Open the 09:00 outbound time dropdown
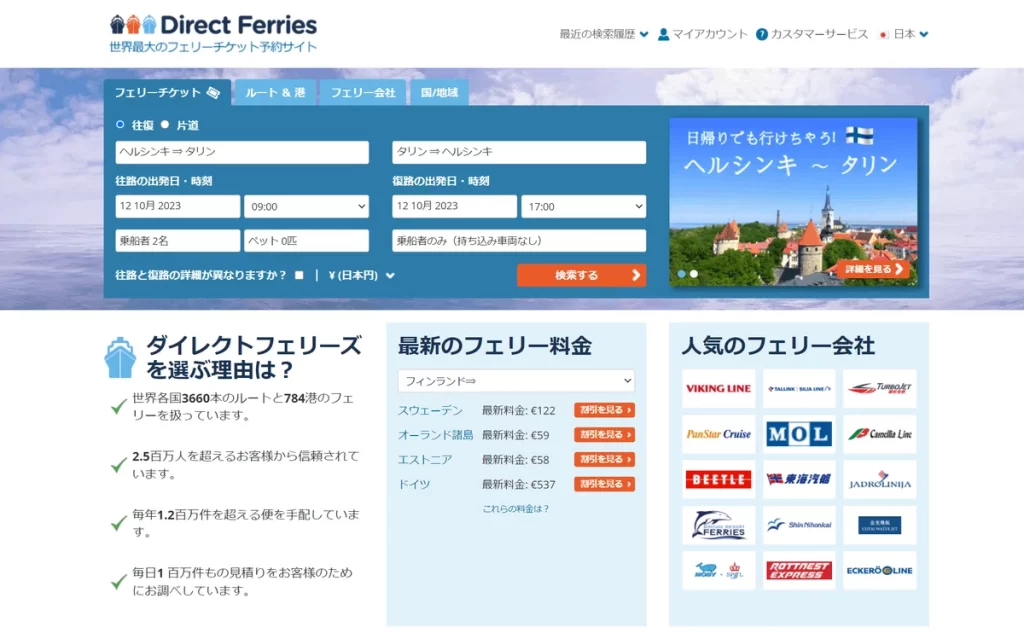The height and width of the screenshot is (633, 1024). pos(306,207)
